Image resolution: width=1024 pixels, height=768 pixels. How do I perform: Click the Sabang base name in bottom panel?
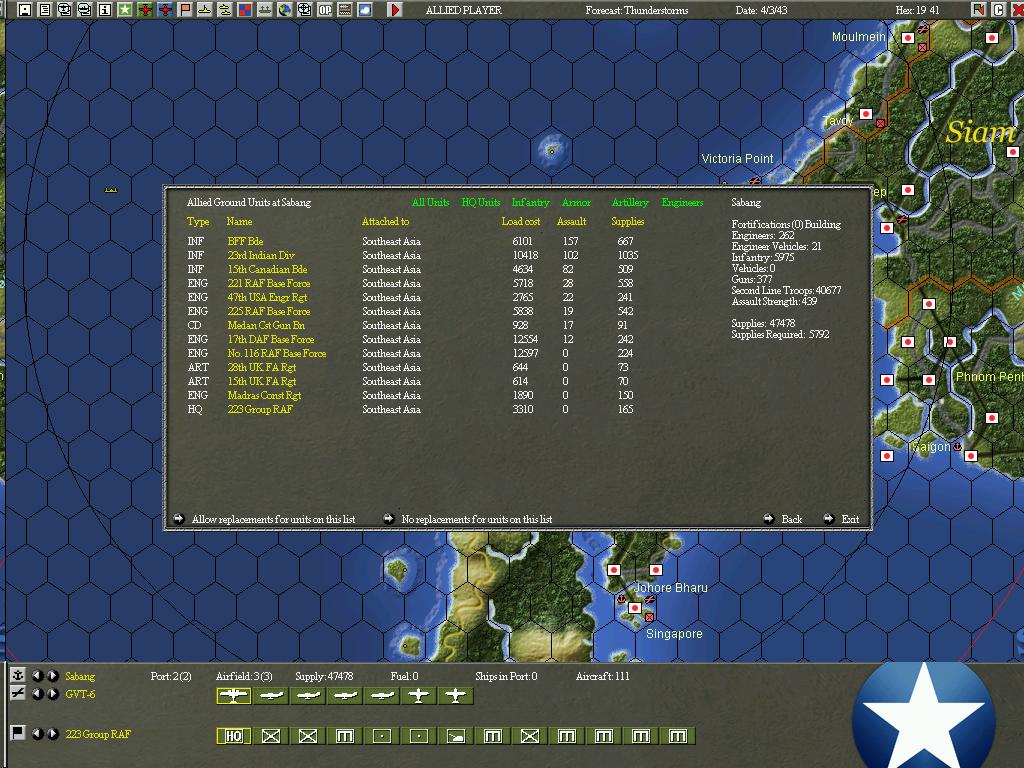[80, 676]
